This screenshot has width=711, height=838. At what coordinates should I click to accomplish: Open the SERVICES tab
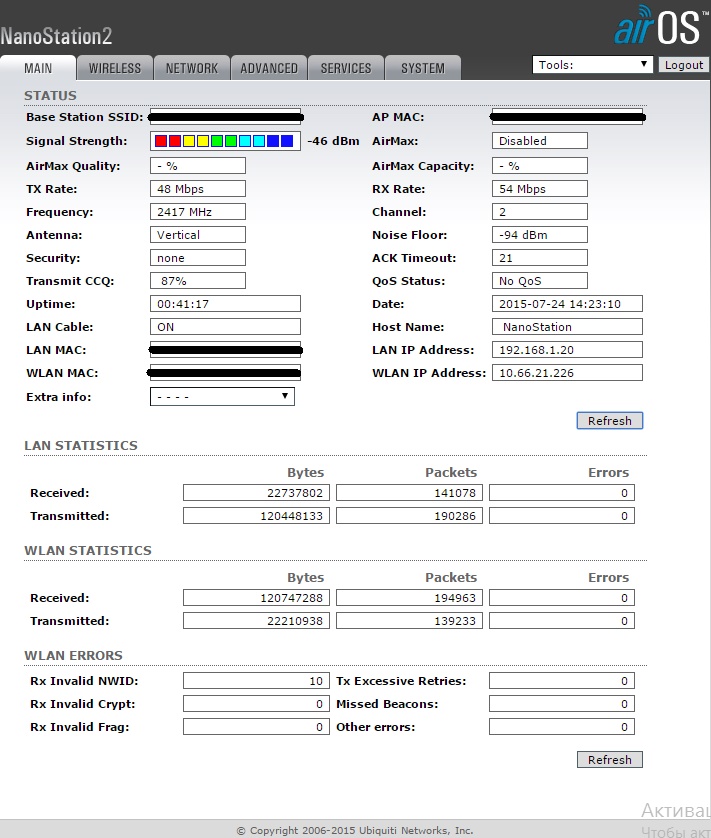[346, 68]
